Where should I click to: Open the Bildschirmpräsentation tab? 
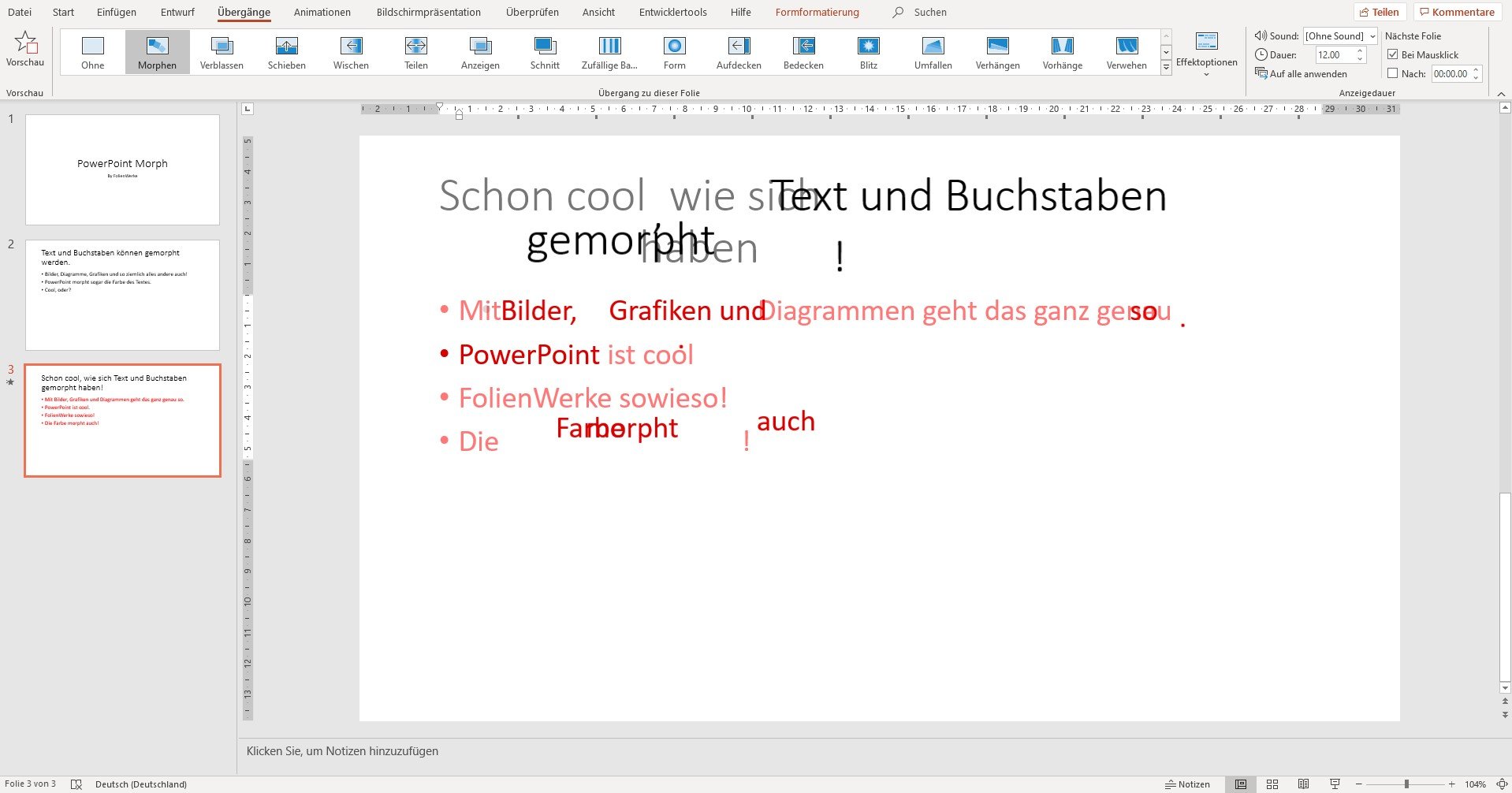point(429,12)
